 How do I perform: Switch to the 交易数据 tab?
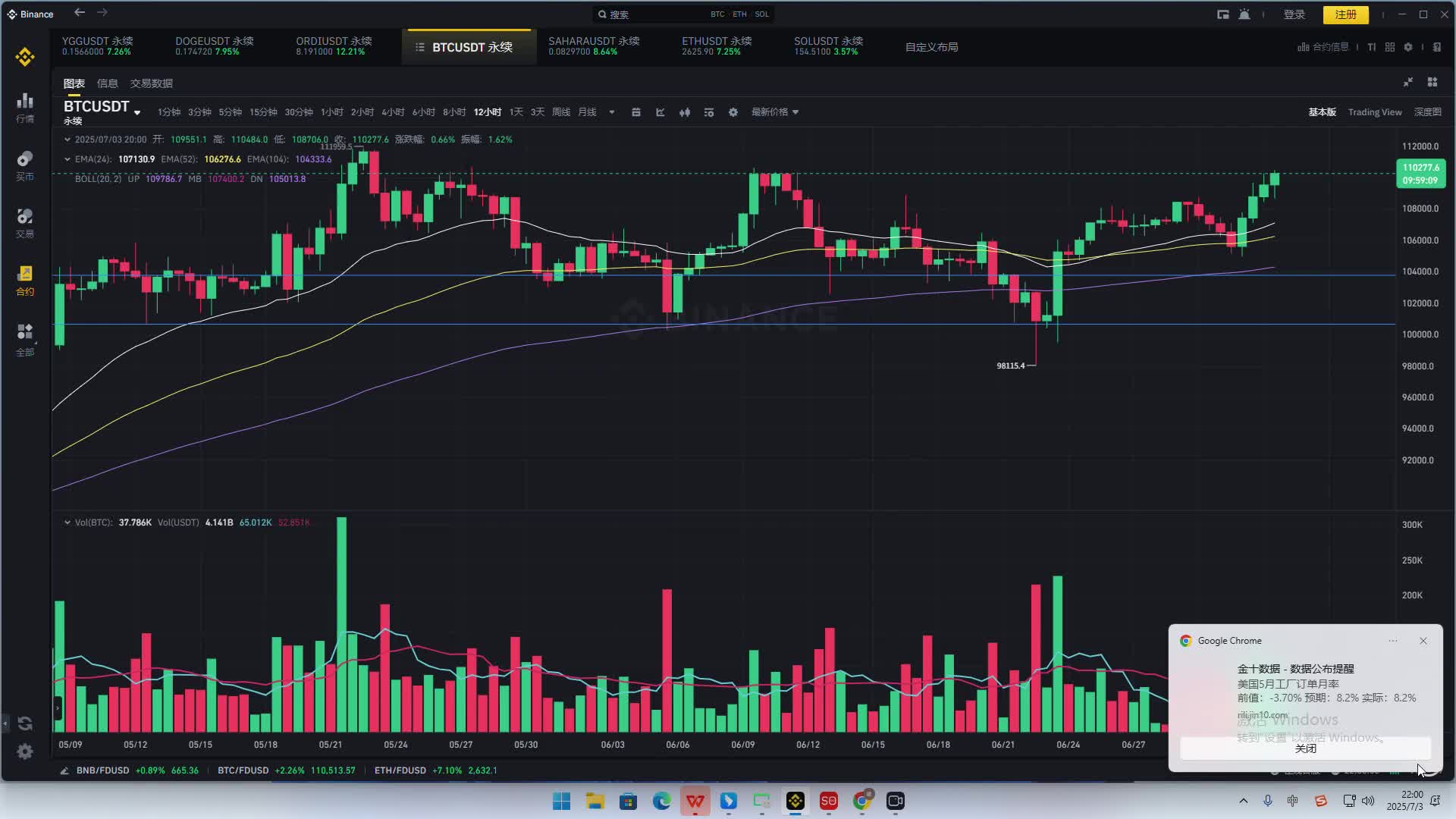tap(151, 83)
